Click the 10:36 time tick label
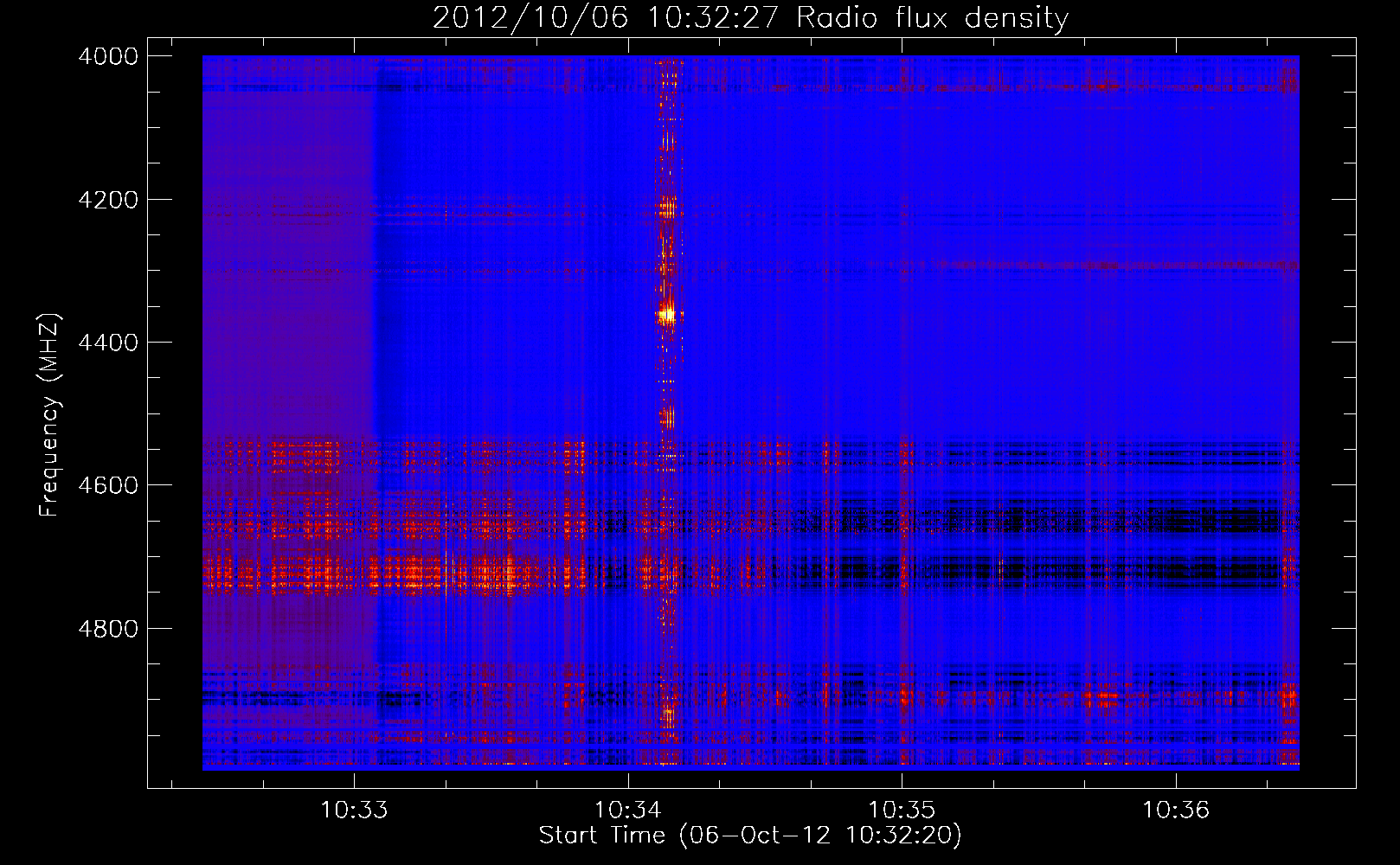Image resolution: width=1400 pixels, height=865 pixels. pos(1176,811)
